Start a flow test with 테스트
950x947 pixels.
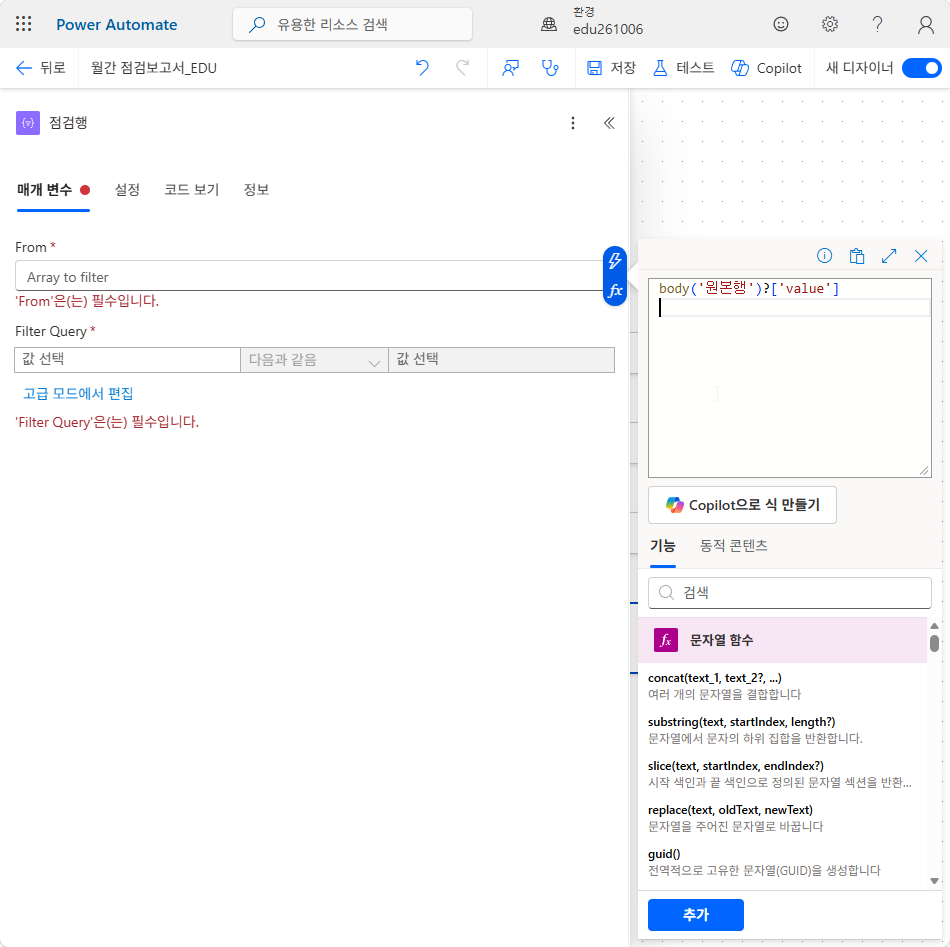click(683, 68)
